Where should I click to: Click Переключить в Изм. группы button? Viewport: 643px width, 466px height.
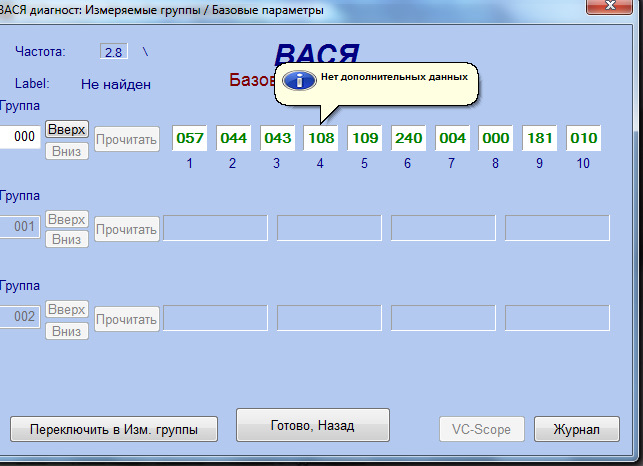click(114, 429)
